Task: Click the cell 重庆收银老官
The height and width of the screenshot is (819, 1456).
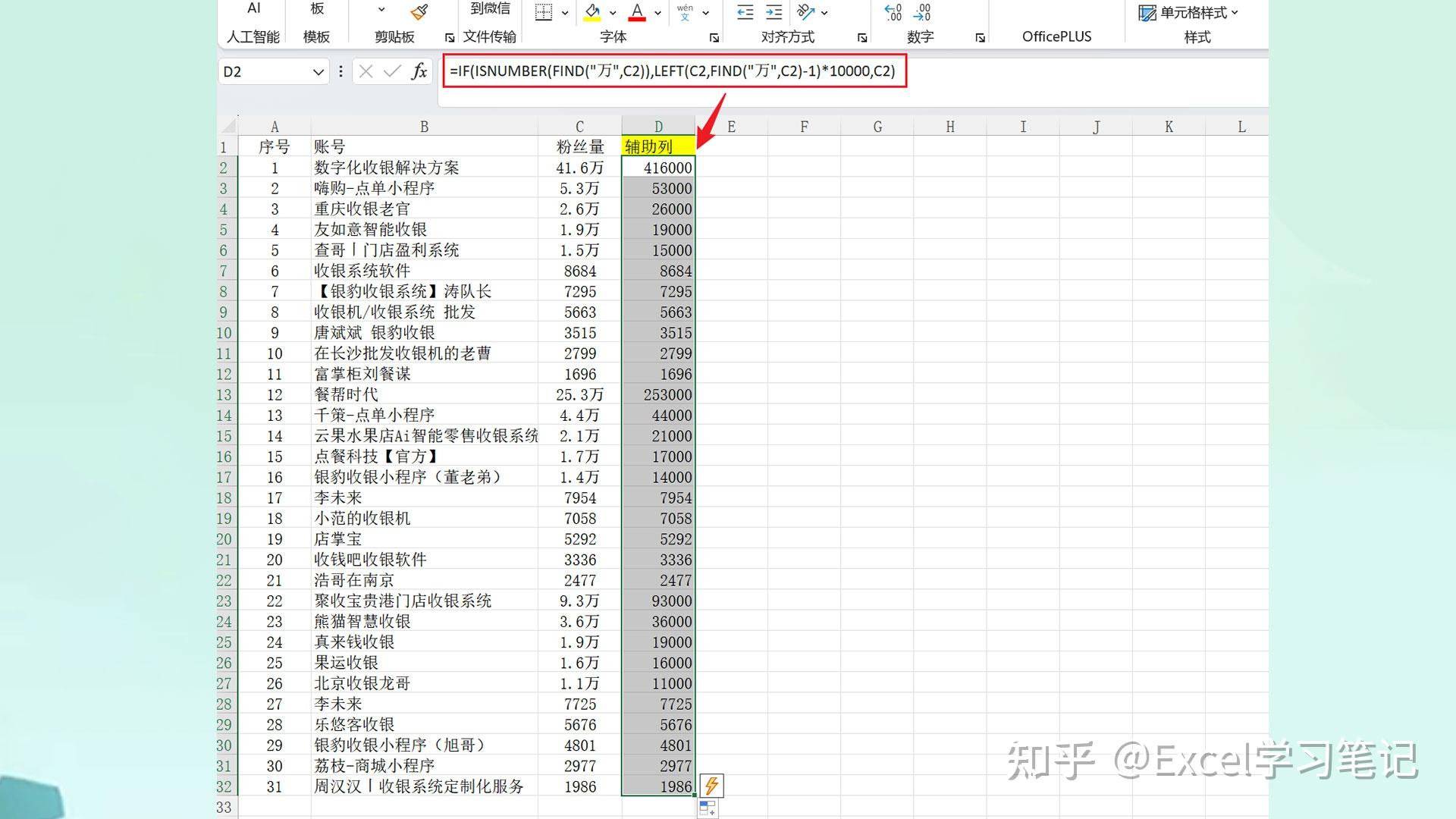Action: click(425, 209)
